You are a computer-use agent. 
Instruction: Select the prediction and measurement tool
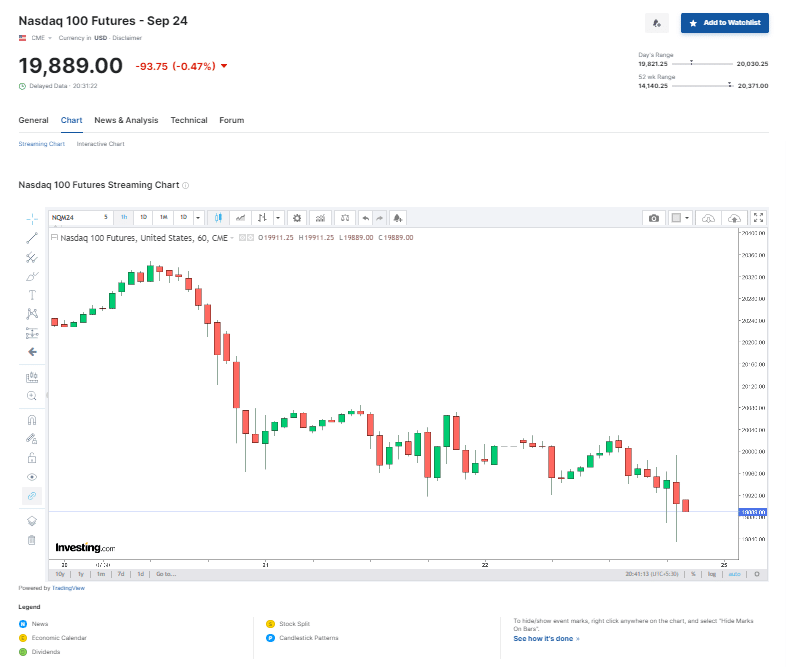[32, 333]
